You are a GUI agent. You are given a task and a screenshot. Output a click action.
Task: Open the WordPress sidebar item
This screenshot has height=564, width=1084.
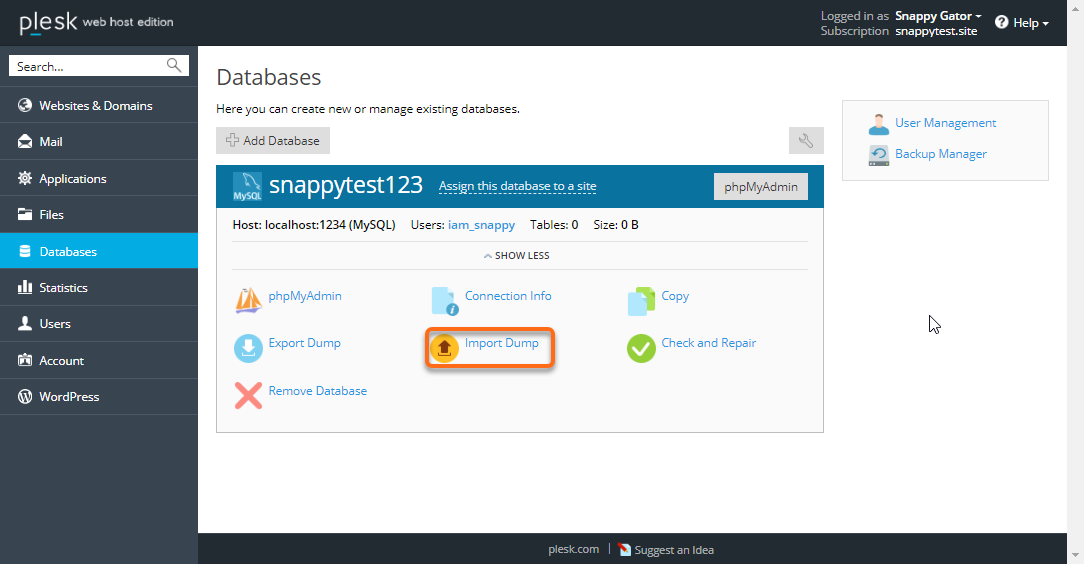click(69, 397)
